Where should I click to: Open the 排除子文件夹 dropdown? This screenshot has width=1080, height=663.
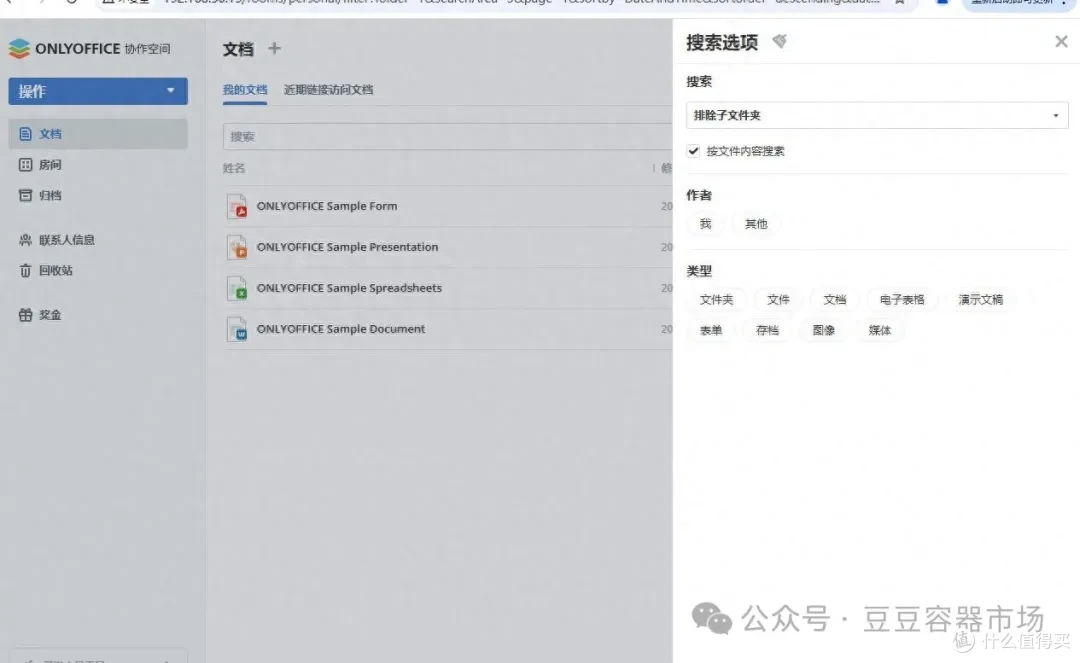coord(877,115)
